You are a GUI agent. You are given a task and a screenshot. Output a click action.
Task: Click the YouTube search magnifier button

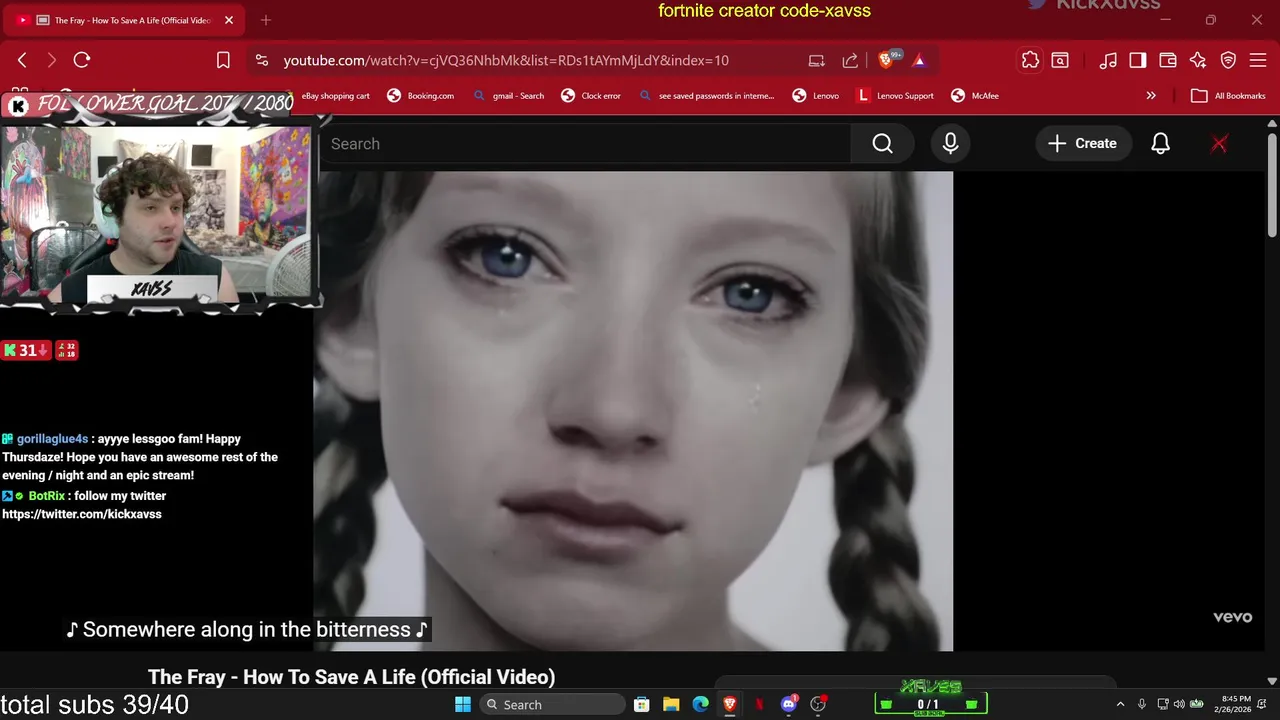pos(882,144)
